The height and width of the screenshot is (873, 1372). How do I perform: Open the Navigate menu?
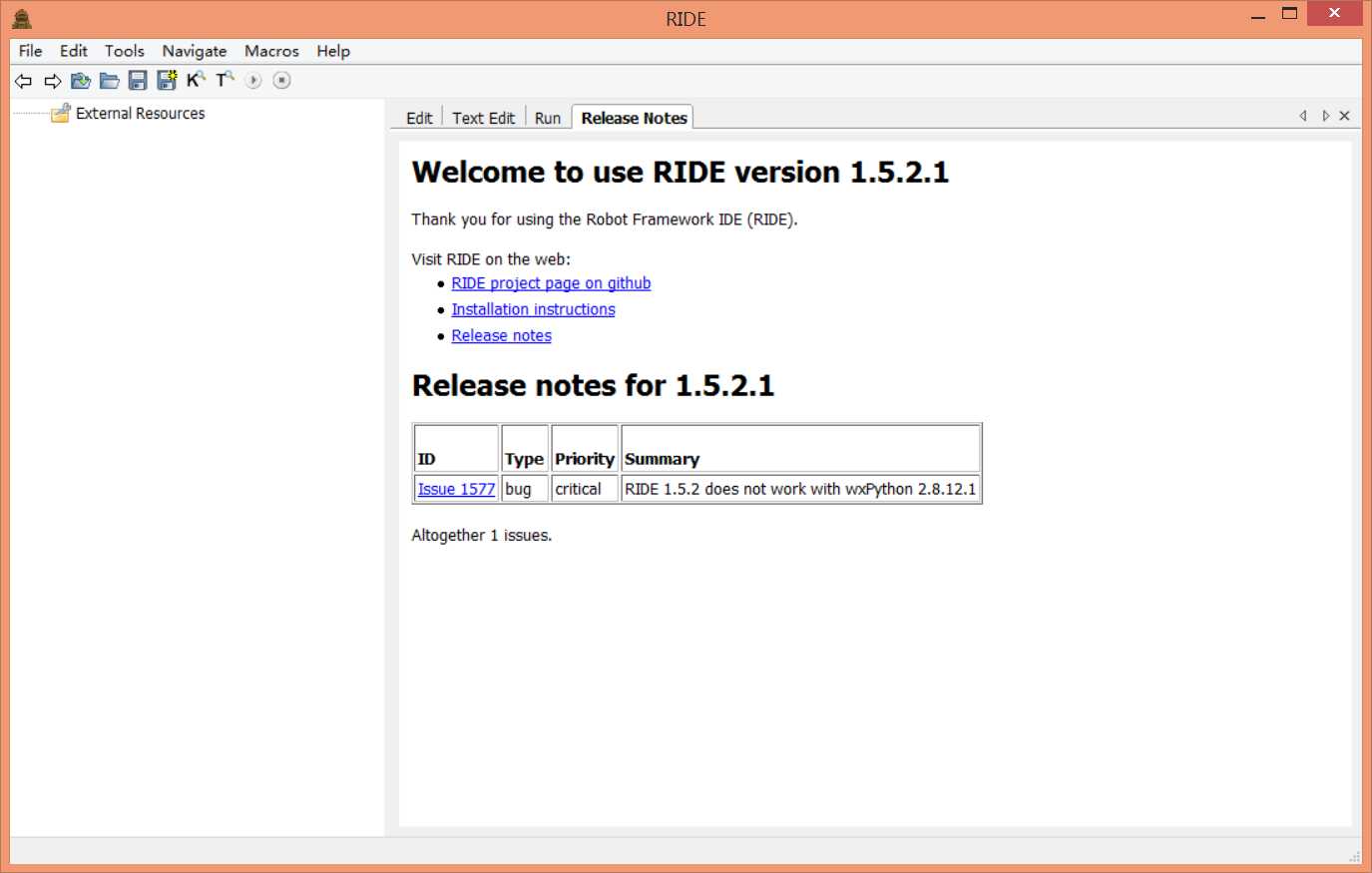coord(195,51)
